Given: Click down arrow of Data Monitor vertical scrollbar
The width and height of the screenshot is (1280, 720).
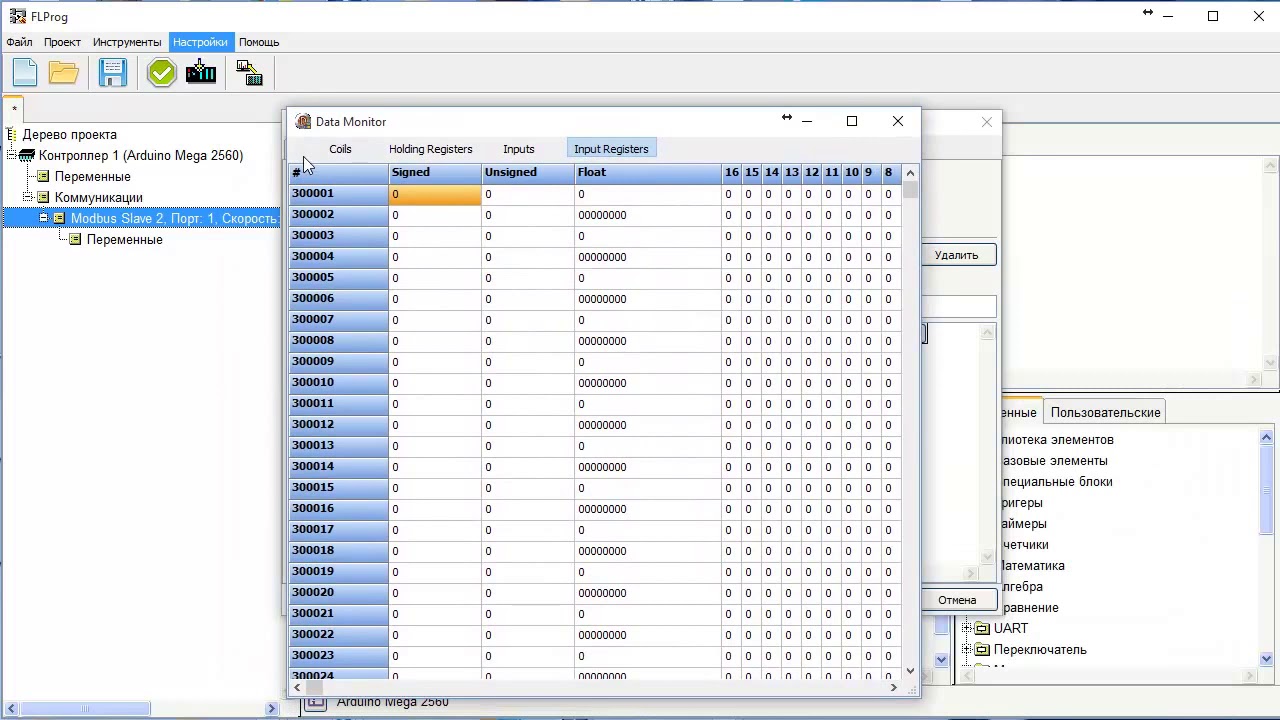Looking at the screenshot, I should click(910, 671).
